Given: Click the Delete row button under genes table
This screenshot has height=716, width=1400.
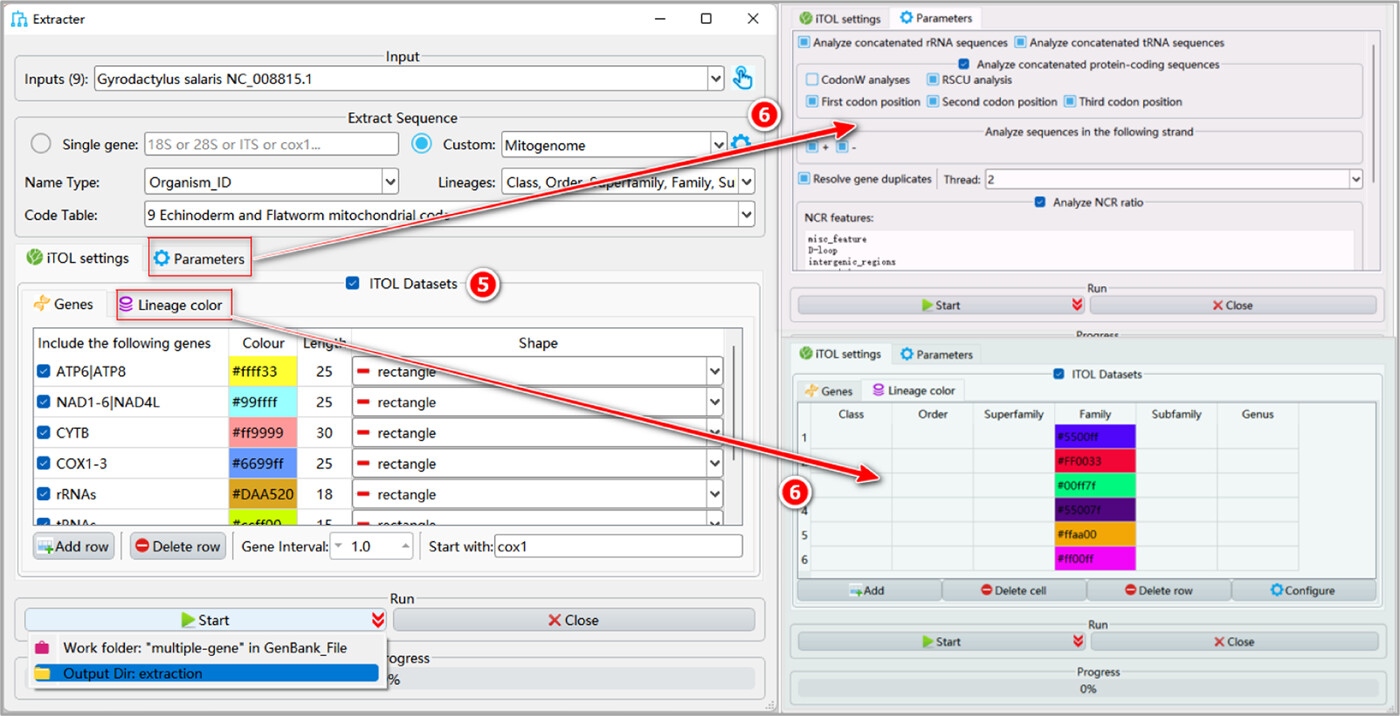Looking at the screenshot, I should coord(178,546).
